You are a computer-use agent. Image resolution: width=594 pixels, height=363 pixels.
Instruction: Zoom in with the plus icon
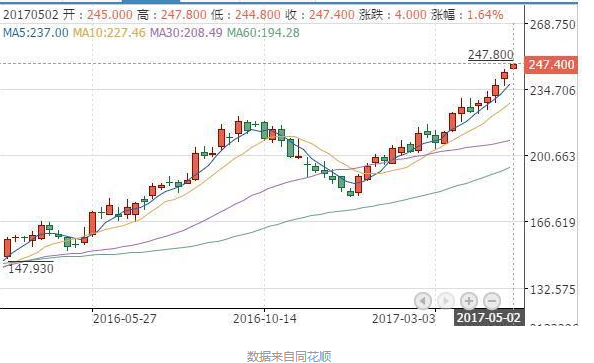click(x=469, y=301)
